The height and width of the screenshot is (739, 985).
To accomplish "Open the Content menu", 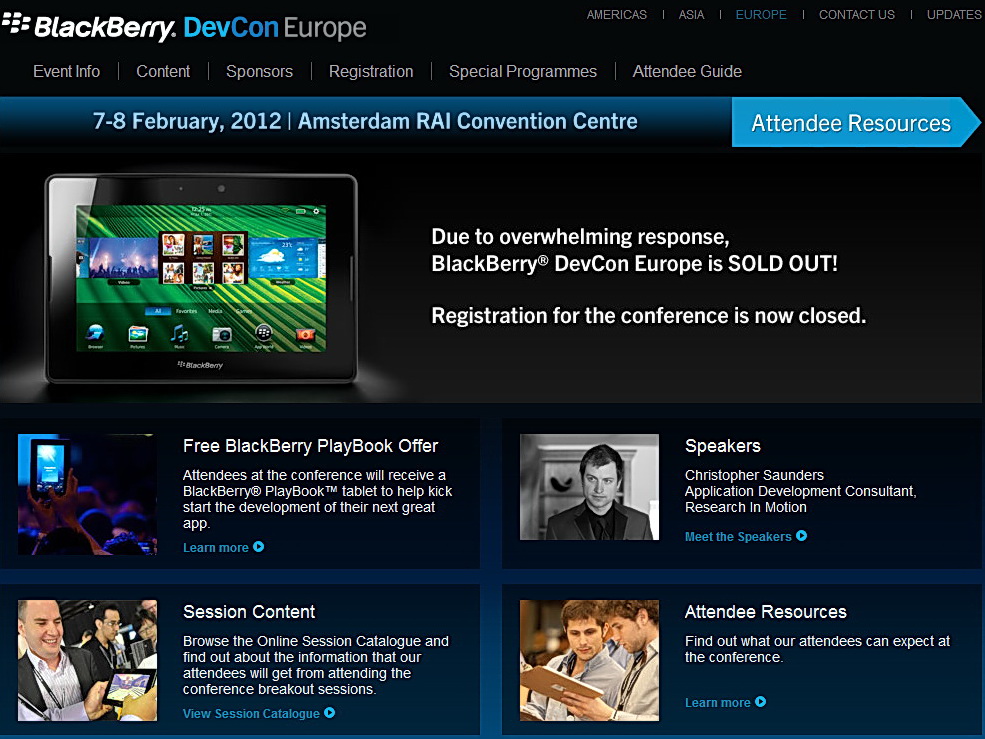I will click(163, 72).
